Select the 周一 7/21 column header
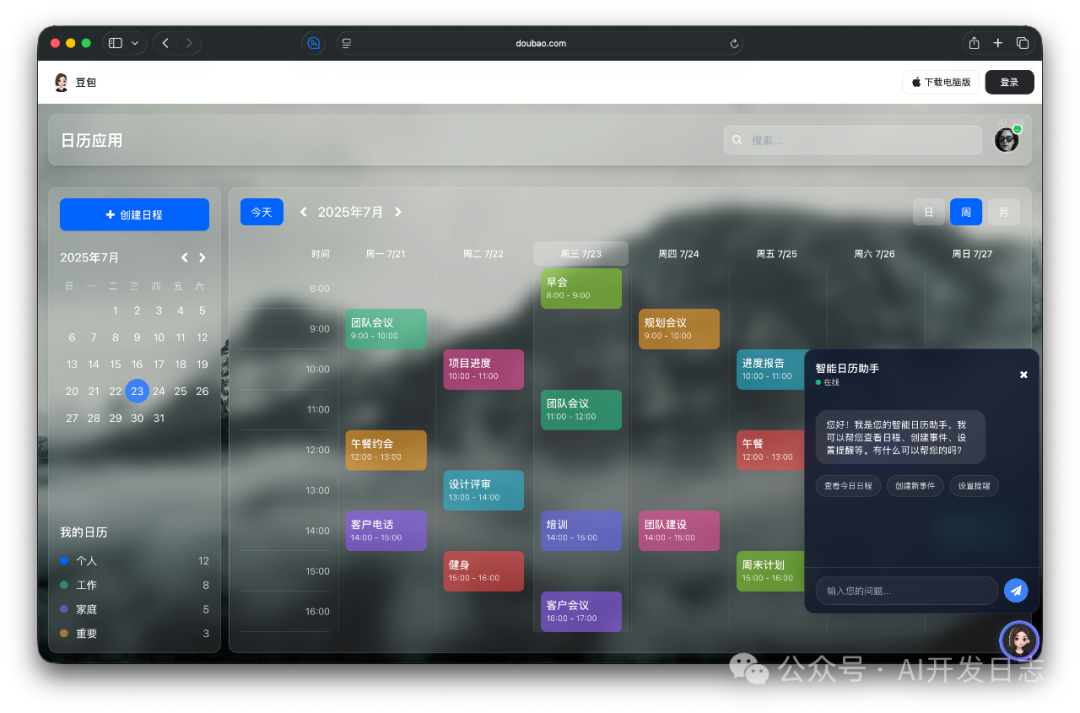Image resolution: width=1080 pixels, height=713 pixels. [385, 254]
